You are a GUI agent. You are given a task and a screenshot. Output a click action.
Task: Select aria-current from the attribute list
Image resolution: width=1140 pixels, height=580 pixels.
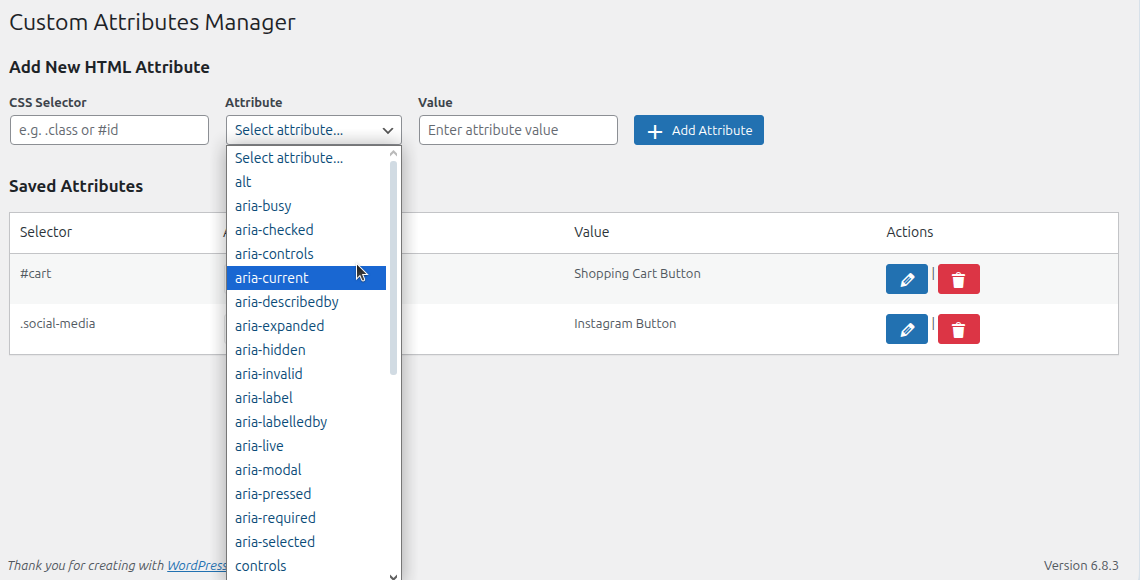tap(270, 277)
